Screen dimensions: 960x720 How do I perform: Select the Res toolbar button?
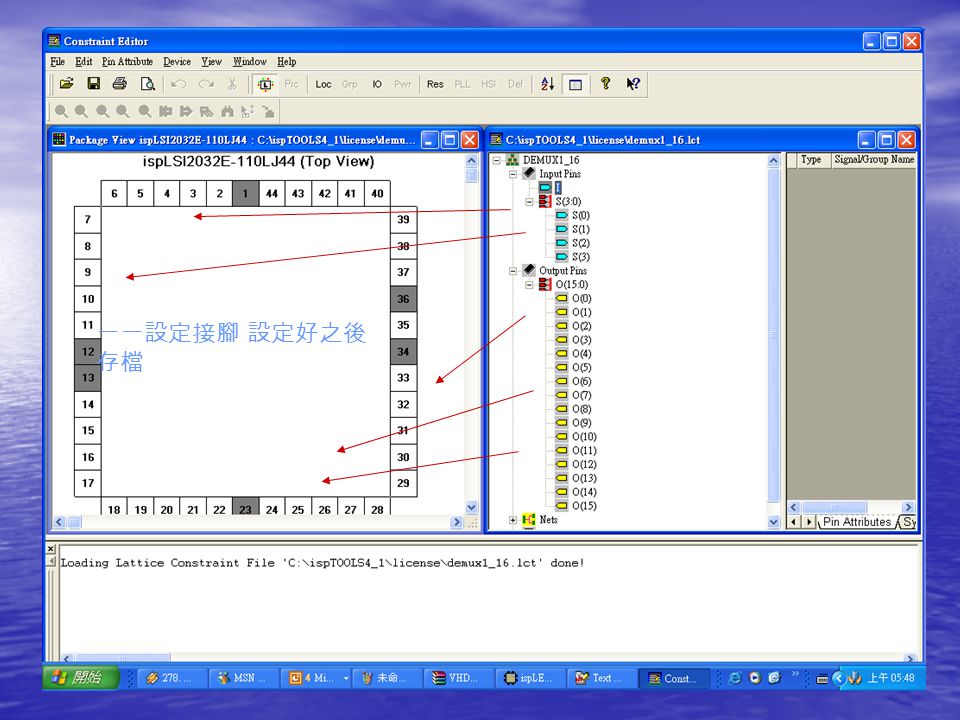click(x=435, y=84)
